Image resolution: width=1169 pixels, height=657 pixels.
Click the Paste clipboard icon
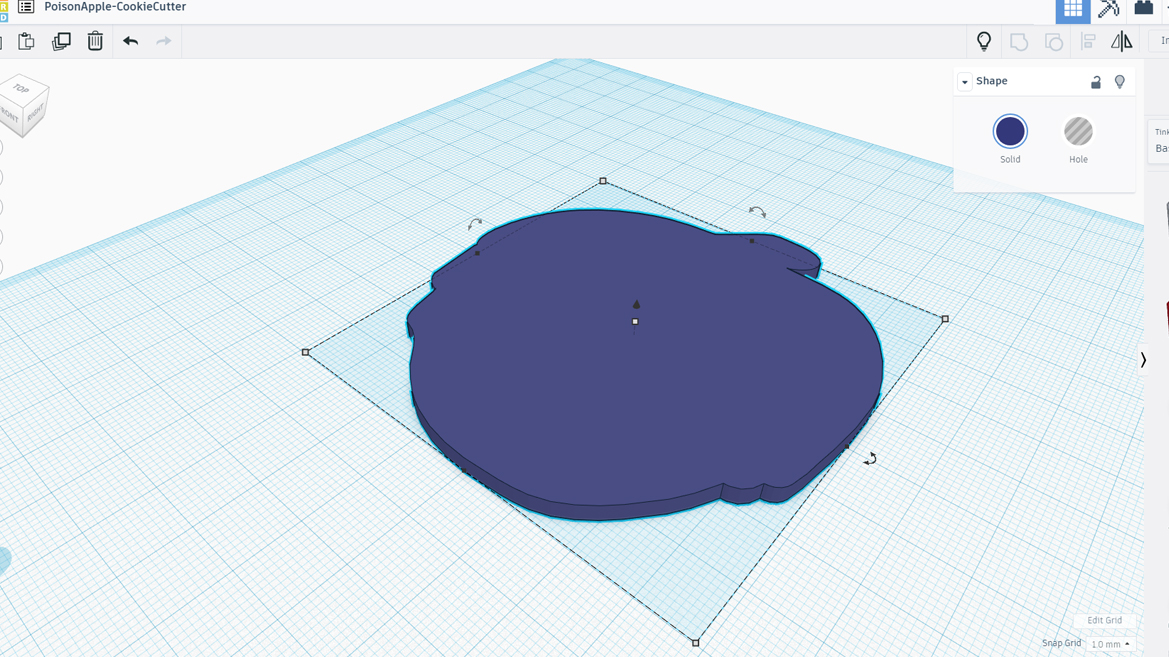coord(26,41)
